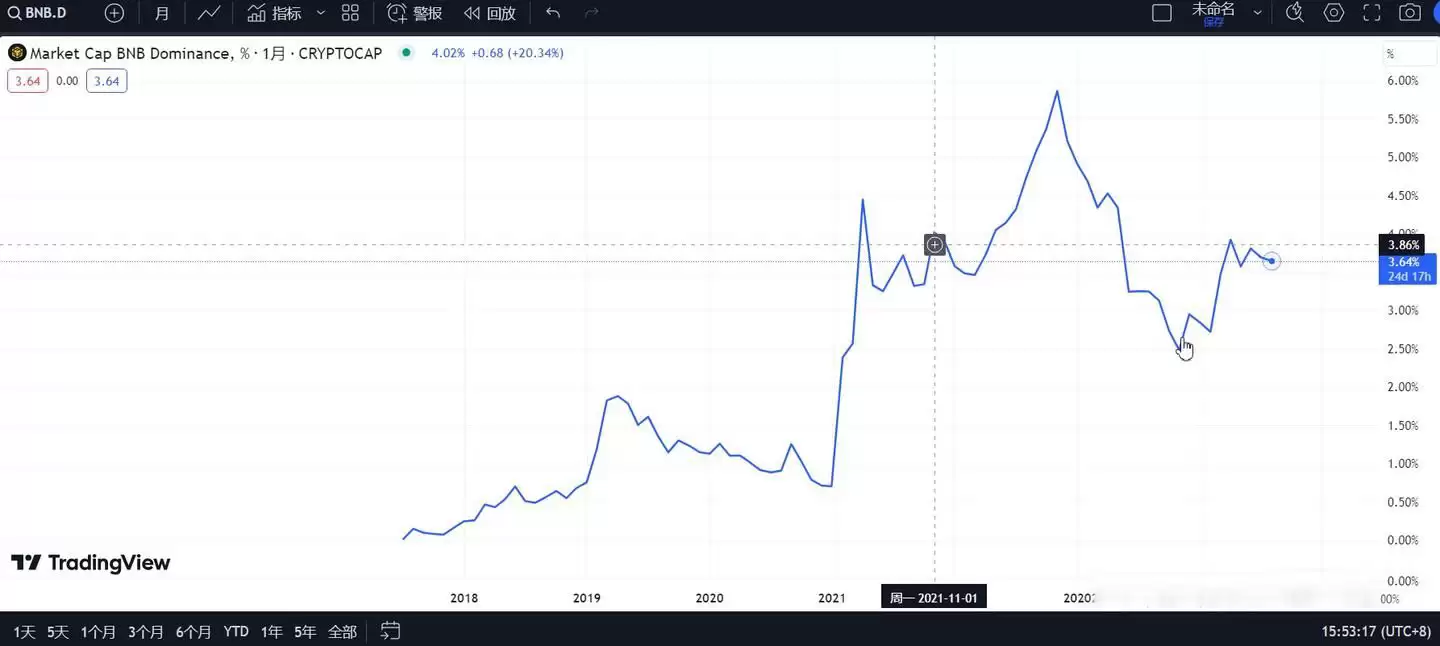This screenshot has width=1440, height=646.
Task: Open indicator templates grid icon
Action: pyautogui.click(x=350, y=13)
